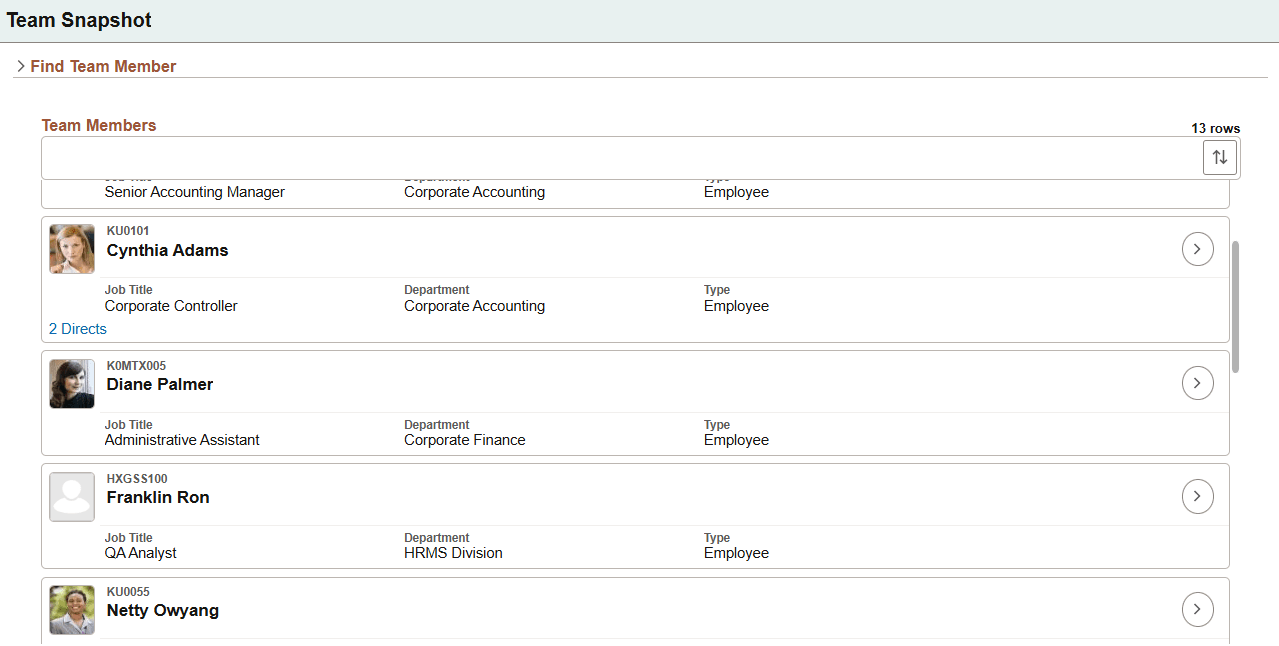Click Franklin Ron placeholder avatar

tap(72, 497)
